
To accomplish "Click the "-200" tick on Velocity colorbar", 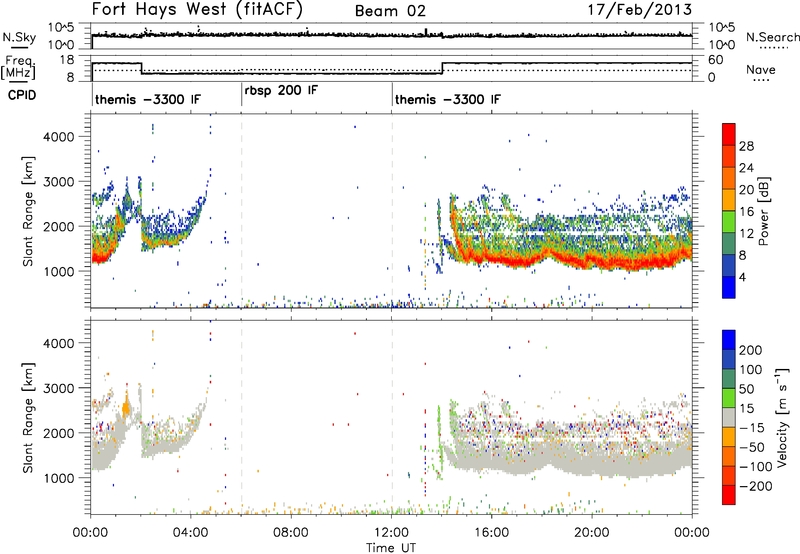I will (755, 486).
